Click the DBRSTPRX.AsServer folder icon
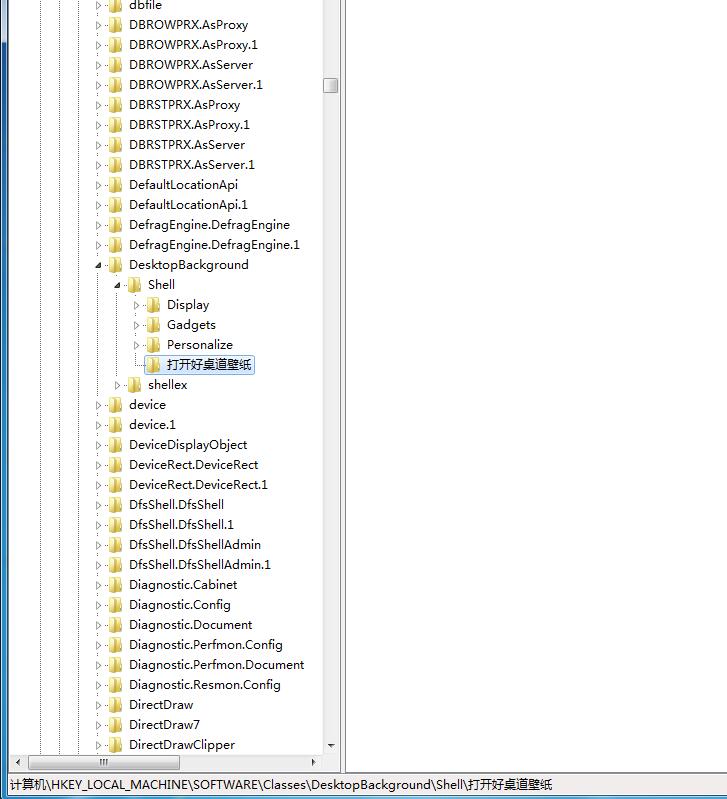The width and height of the screenshot is (727, 799). (x=116, y=145)
